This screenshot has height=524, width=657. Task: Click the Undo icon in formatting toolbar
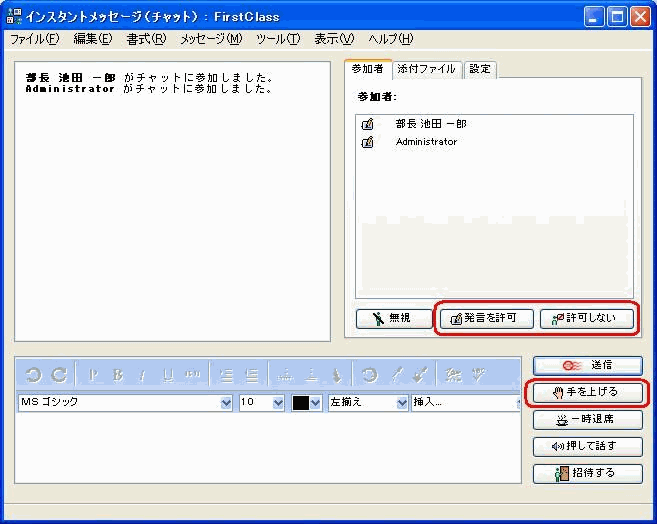point(33,375)
